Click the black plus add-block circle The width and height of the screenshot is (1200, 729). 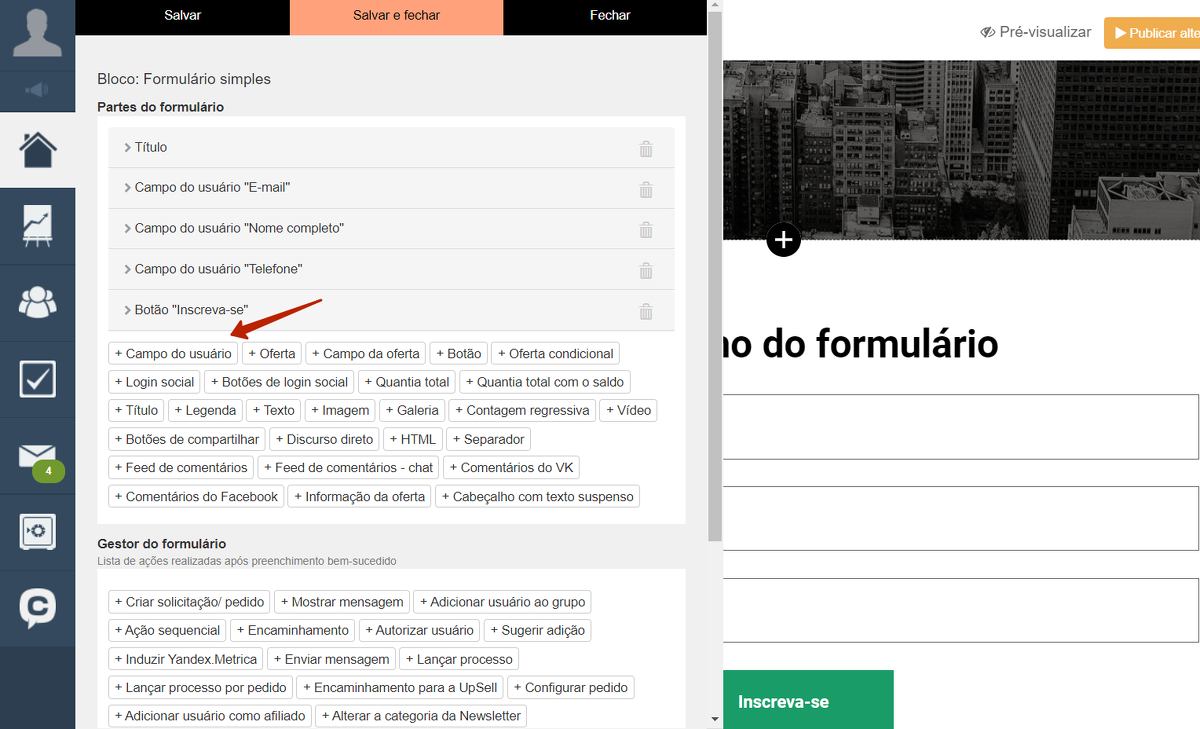click(x=784, y=240)
